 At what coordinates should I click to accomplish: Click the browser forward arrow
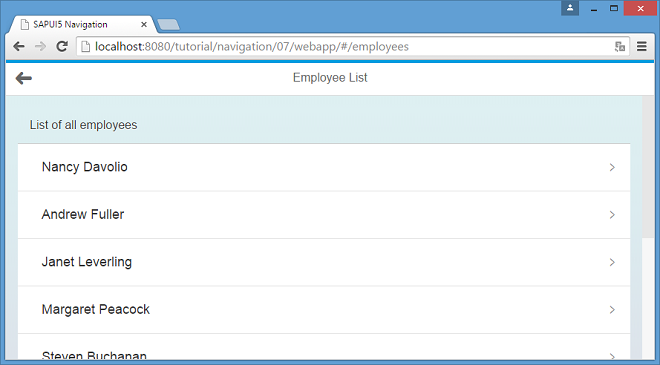[40, 46]
